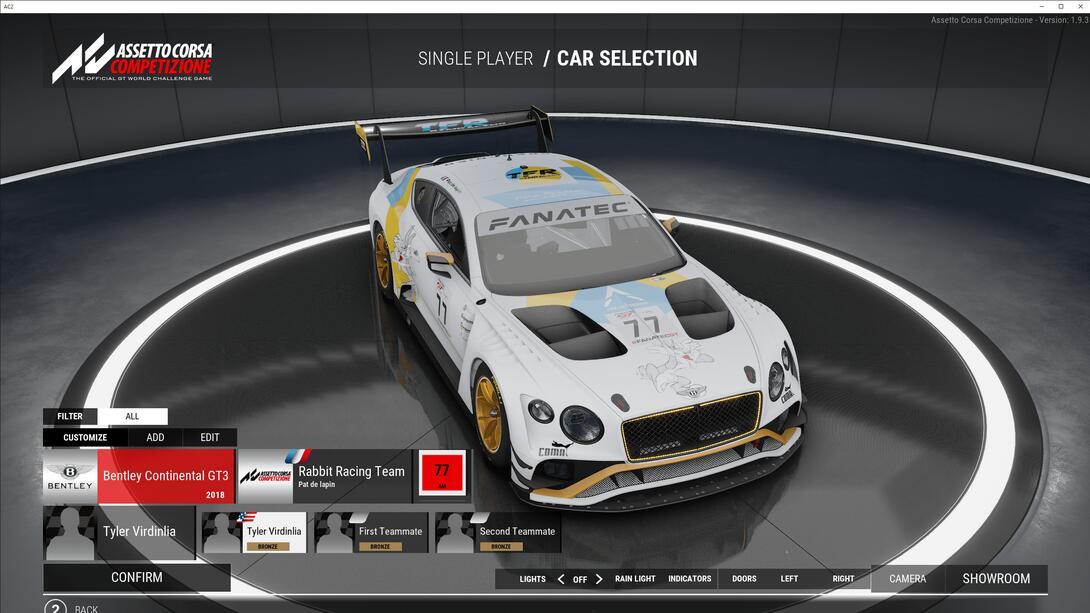Select the small Tyler Virdinlia driver slot with flag

(x=254, y=533)
